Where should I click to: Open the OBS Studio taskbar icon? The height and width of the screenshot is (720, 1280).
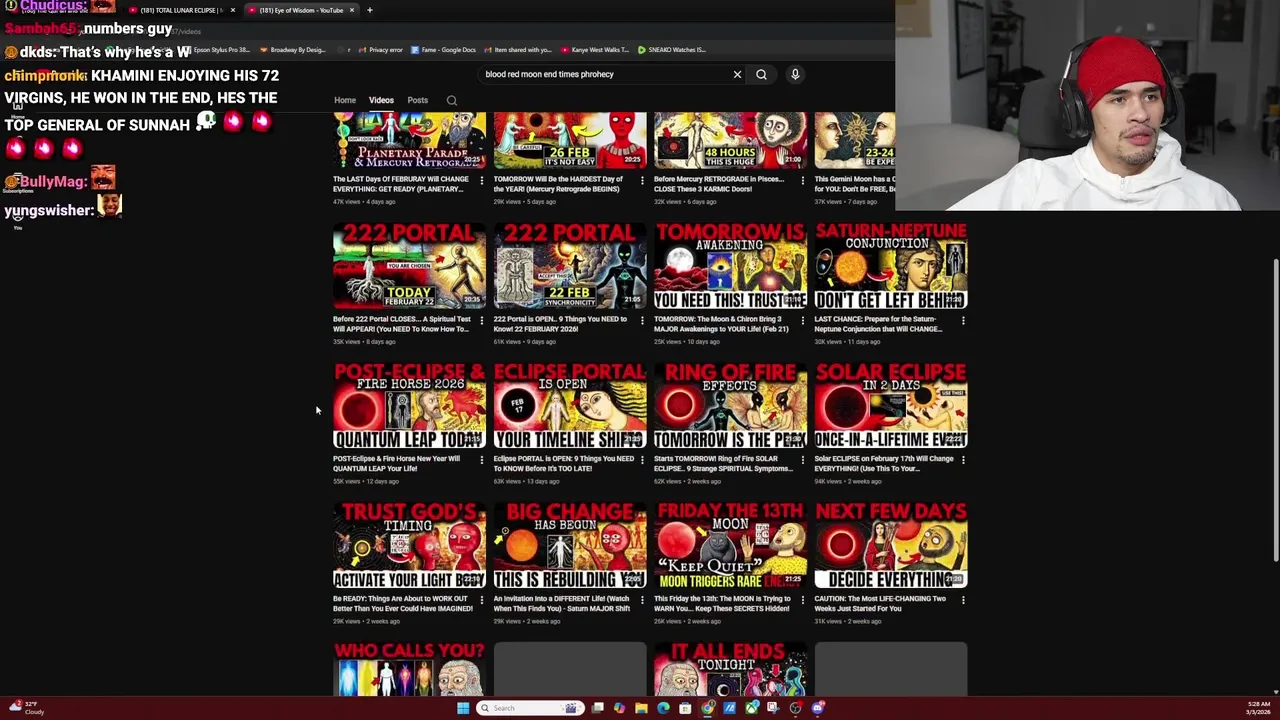[x=795, y=708]
